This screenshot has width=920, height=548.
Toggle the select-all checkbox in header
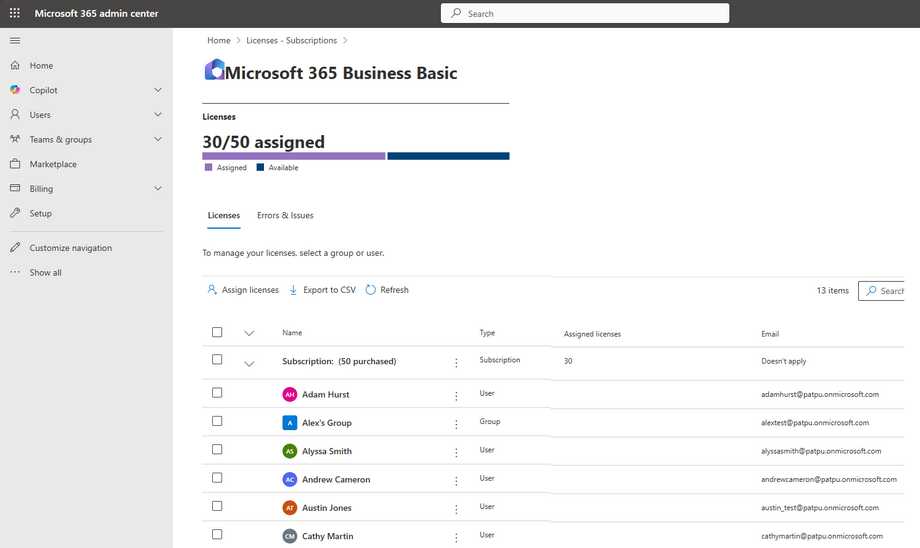pyautogui.click(x=217, y=332)
